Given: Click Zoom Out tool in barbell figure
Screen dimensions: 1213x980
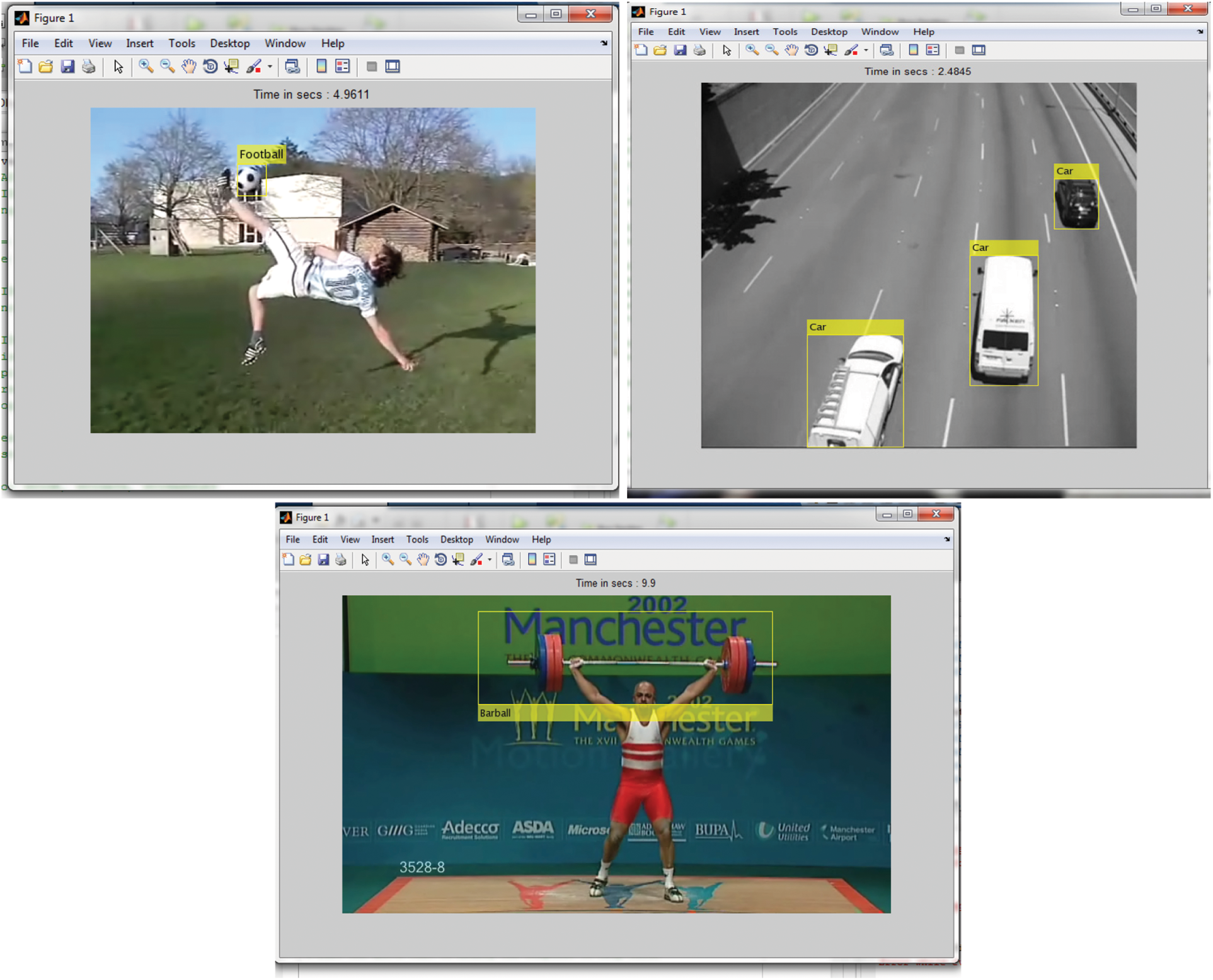Looking at the screenshot, I should pyautogui.click(x=405, y=560).
